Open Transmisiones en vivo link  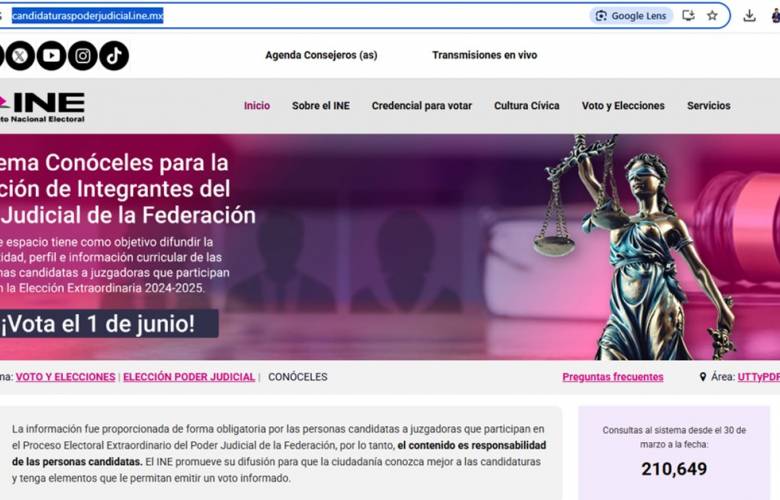pos(485,55)
